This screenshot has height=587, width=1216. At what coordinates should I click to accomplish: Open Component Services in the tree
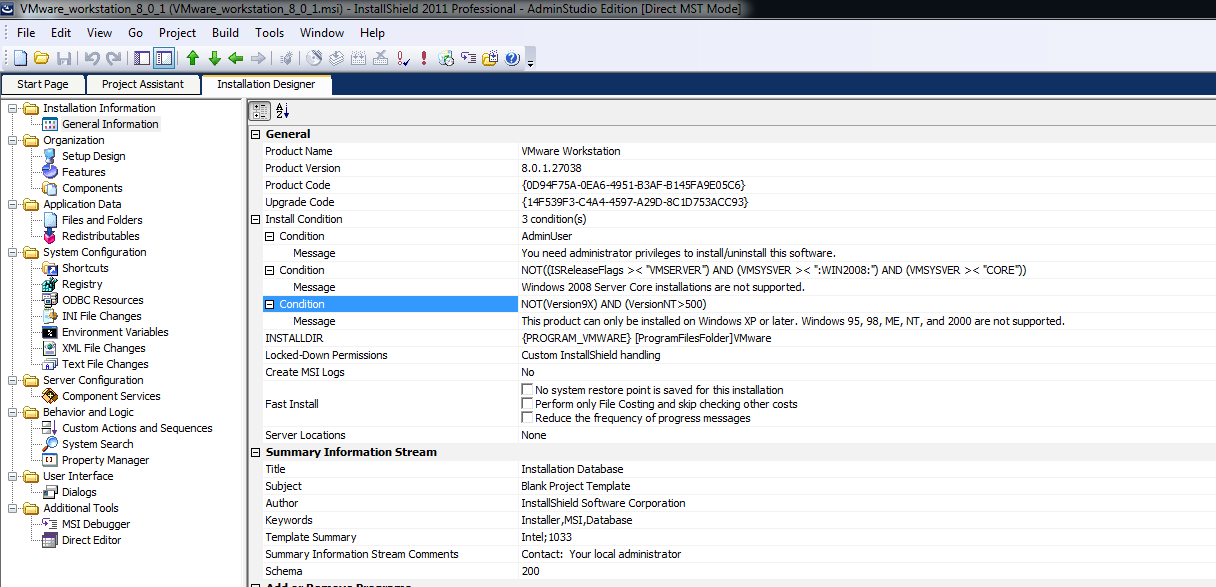pyautogui.click(x=111, y=396)
